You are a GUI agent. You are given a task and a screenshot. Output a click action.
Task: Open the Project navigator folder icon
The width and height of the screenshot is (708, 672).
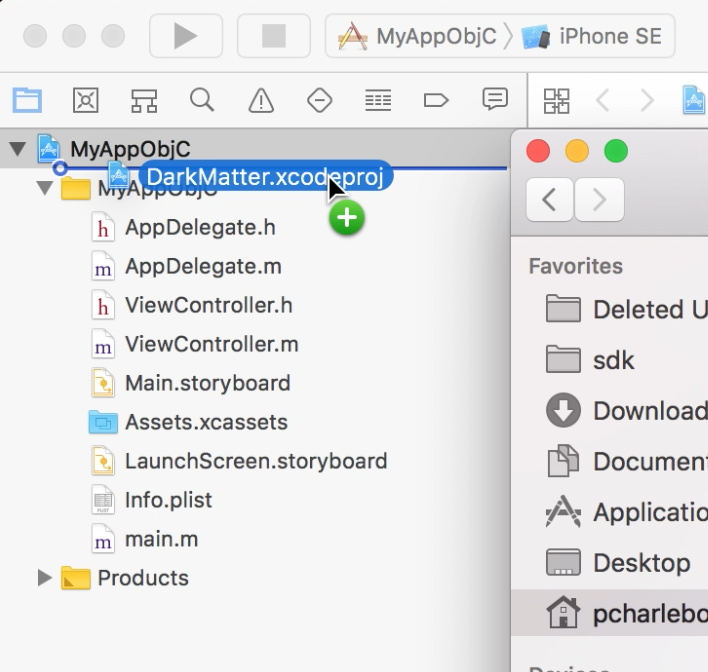coord(27,100)
